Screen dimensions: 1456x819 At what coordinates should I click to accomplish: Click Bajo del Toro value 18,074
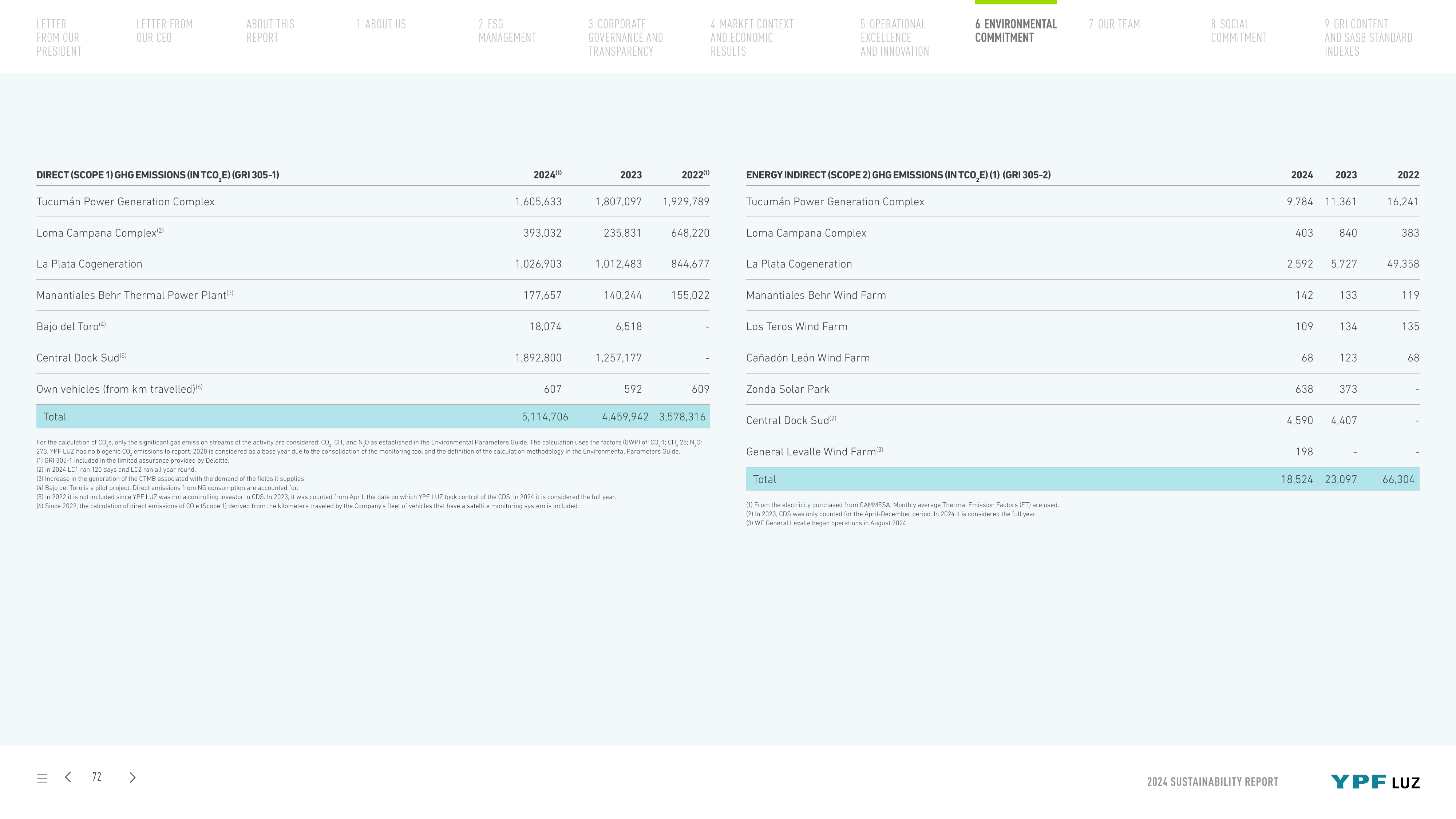[545, 327]
